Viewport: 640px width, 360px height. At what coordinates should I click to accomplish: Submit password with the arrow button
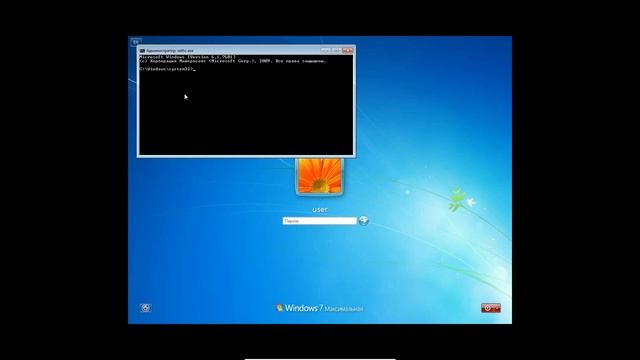(363, 220)
